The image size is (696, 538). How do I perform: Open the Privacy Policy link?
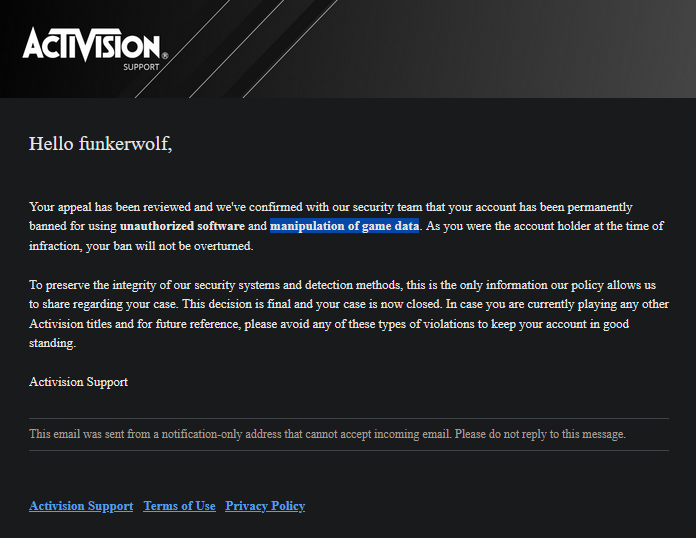point(265,506)
